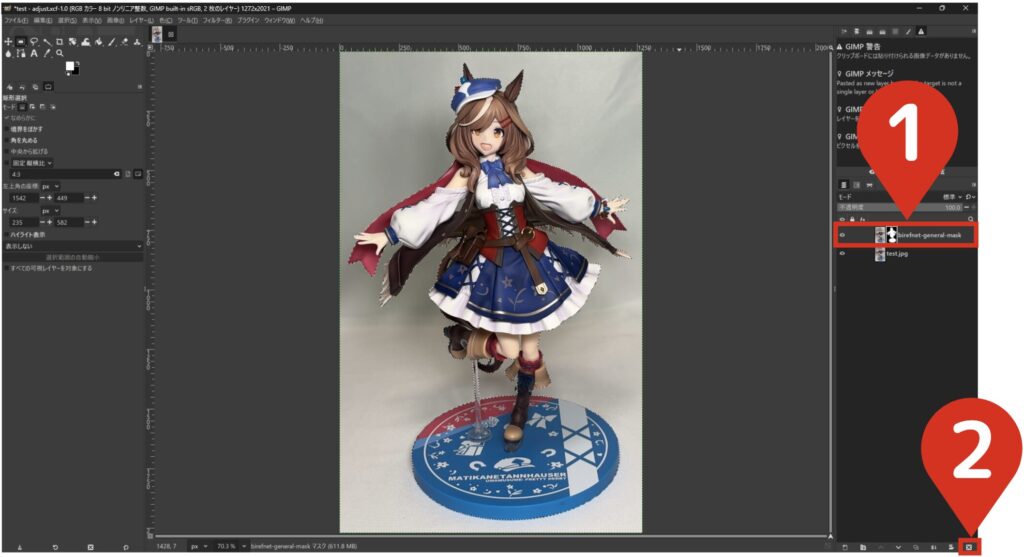This screenshot has width=1024, height=557.
Task: Choose Add to selection mode icon
Action: pyautogui.click(x=32, y=107)
